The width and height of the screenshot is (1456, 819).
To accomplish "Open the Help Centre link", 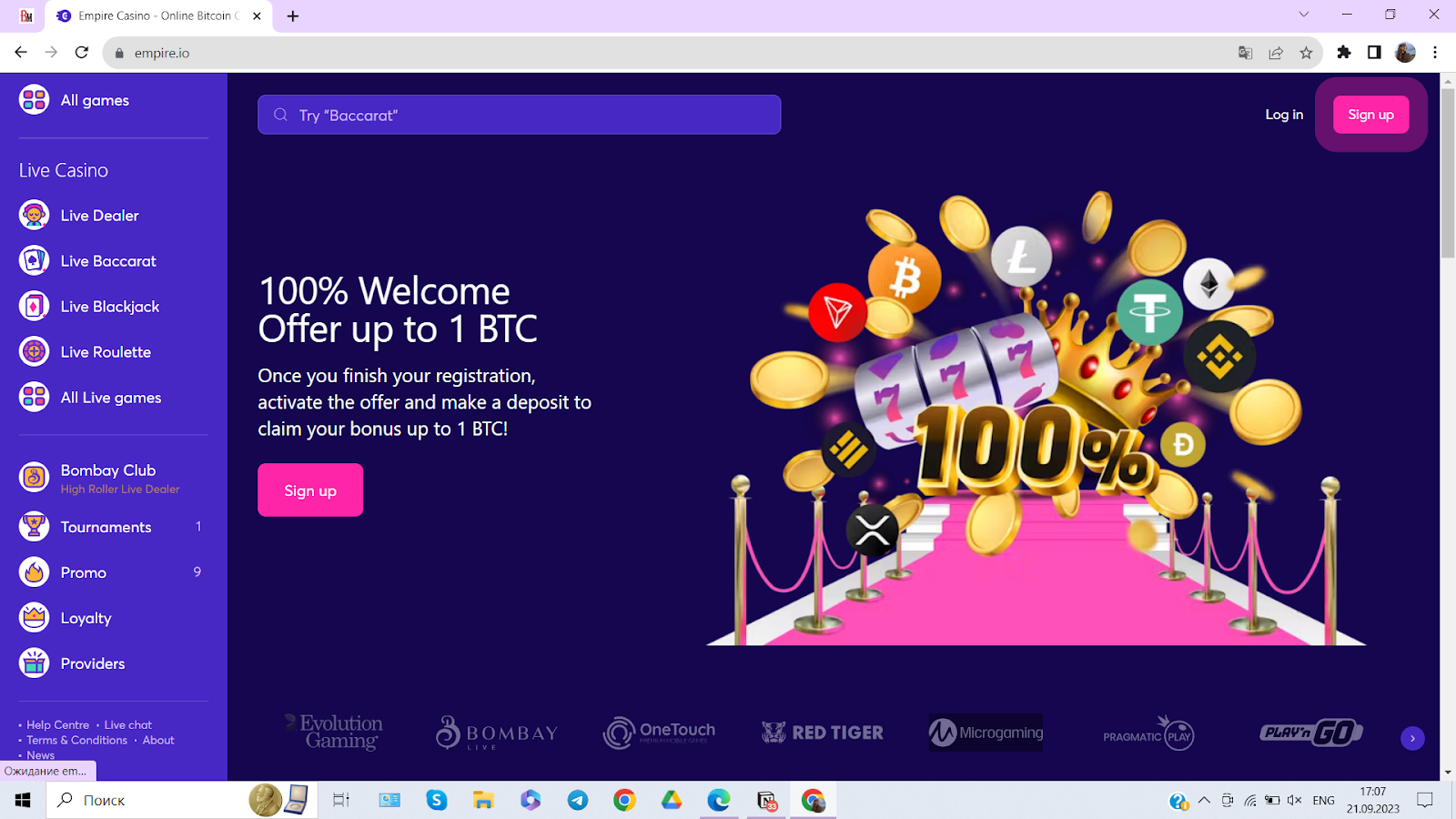I will (58, 725).
